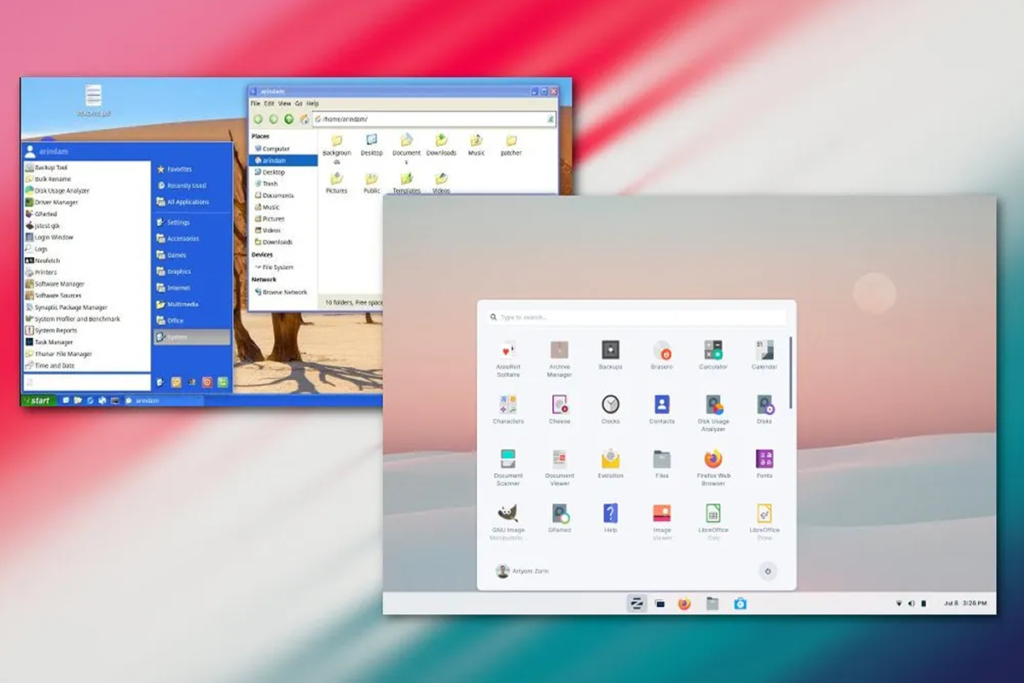Image resolution: width=1024 pixels, height=683 pixels.
Task: Select Trash in Thunar's Places sidebar
Action: point(269,184)
